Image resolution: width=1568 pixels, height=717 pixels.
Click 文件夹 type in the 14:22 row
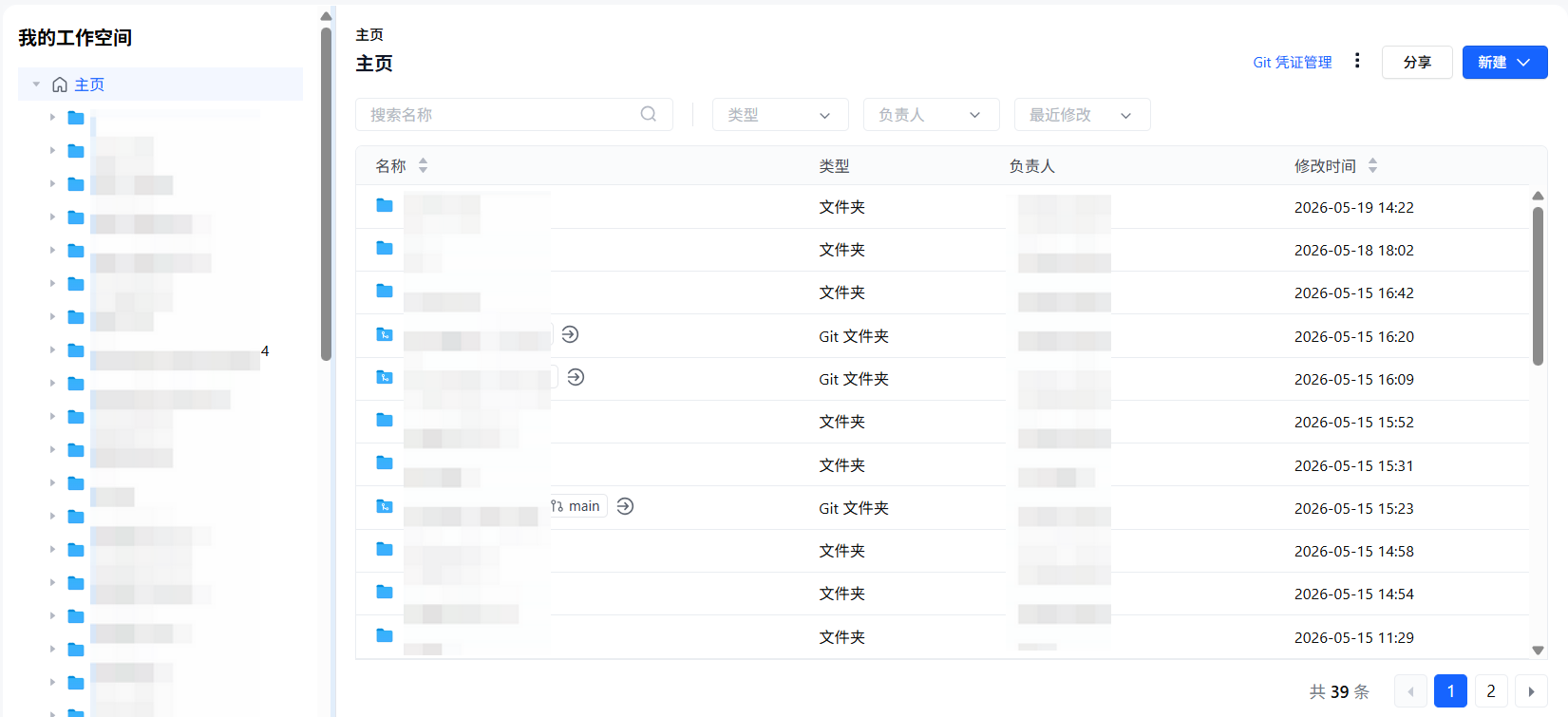(841, 207)
